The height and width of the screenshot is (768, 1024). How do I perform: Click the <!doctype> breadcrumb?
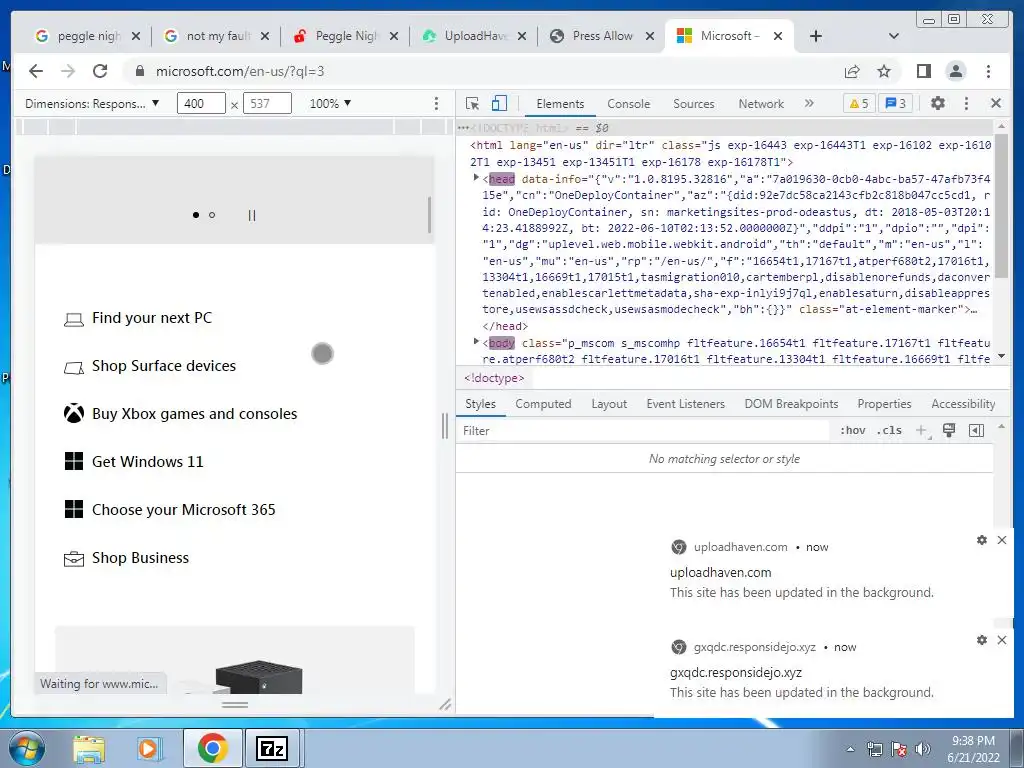point(494,378)
